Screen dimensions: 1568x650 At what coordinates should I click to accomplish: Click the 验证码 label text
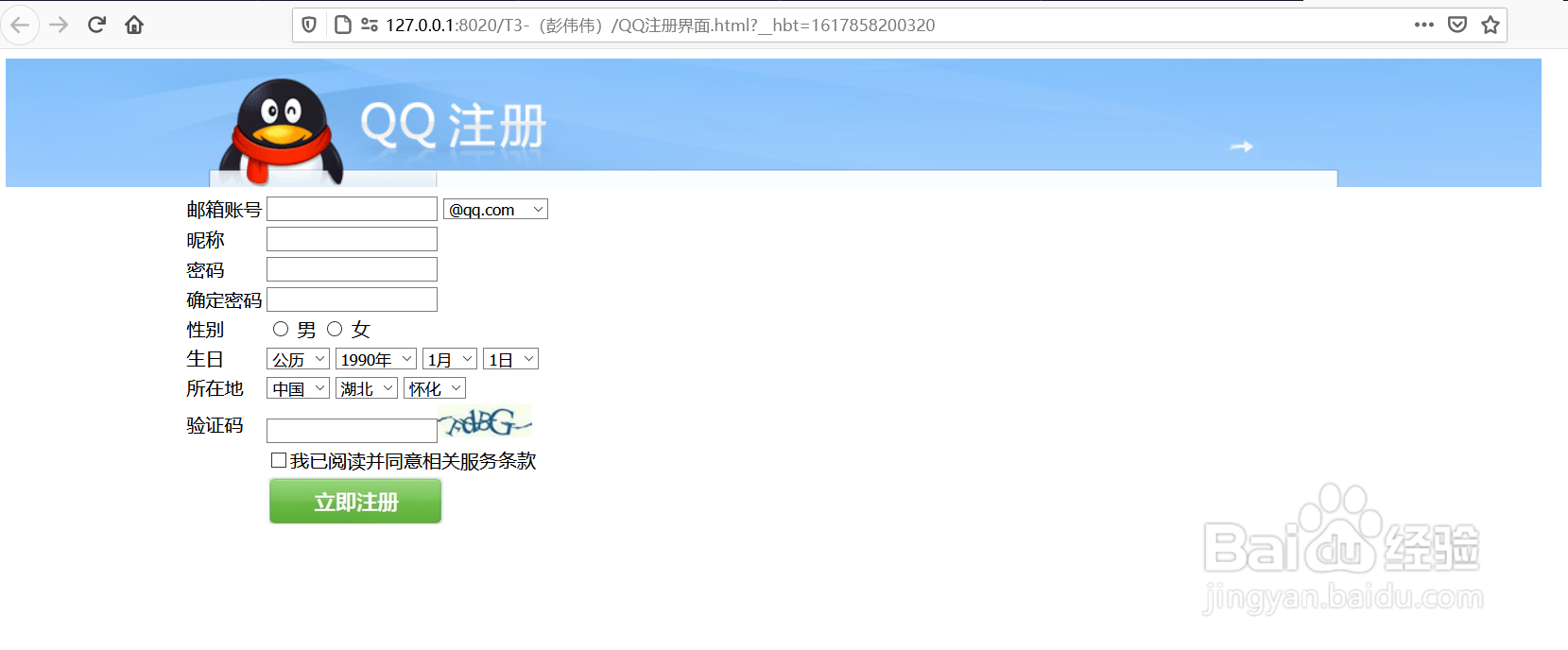(x=215, y=425)
